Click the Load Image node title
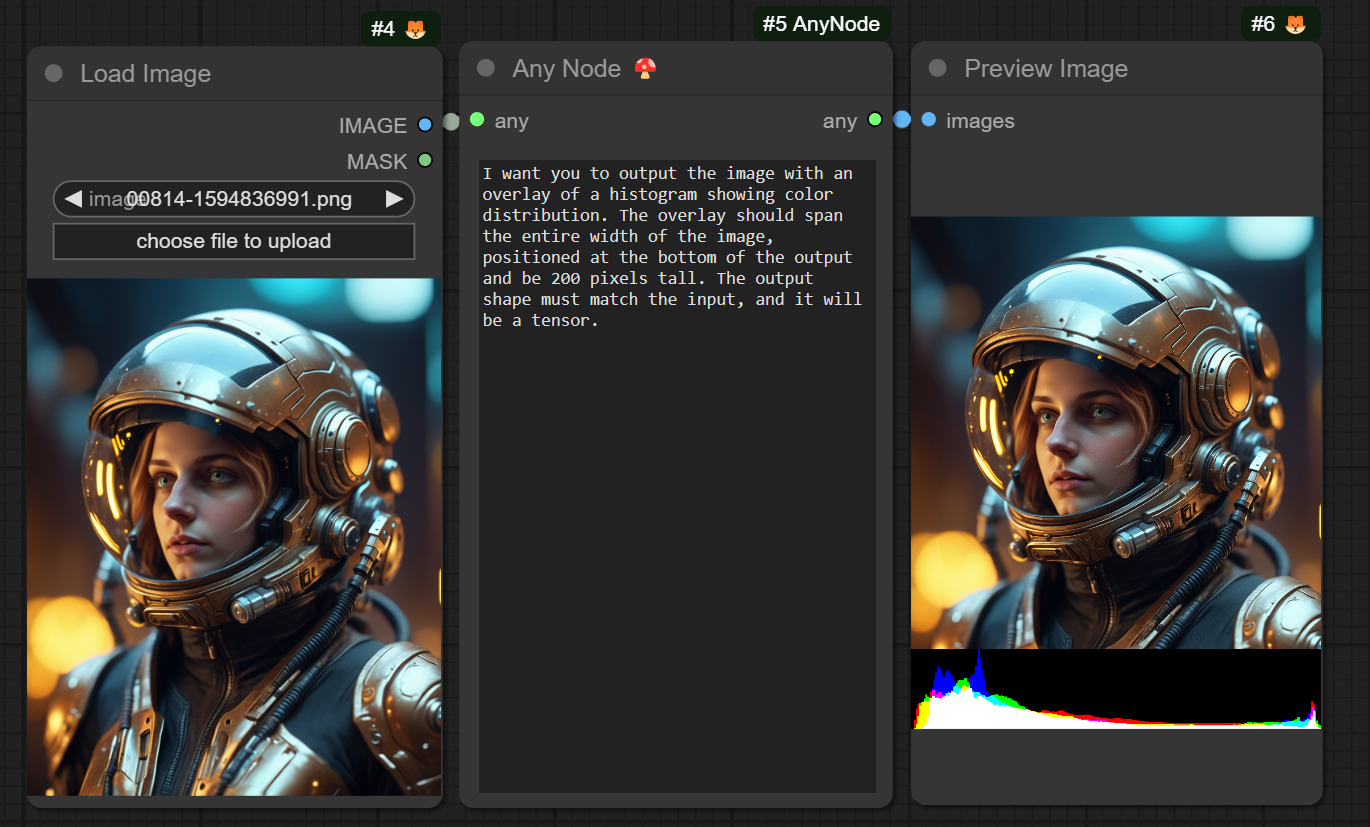 (145, 74)
